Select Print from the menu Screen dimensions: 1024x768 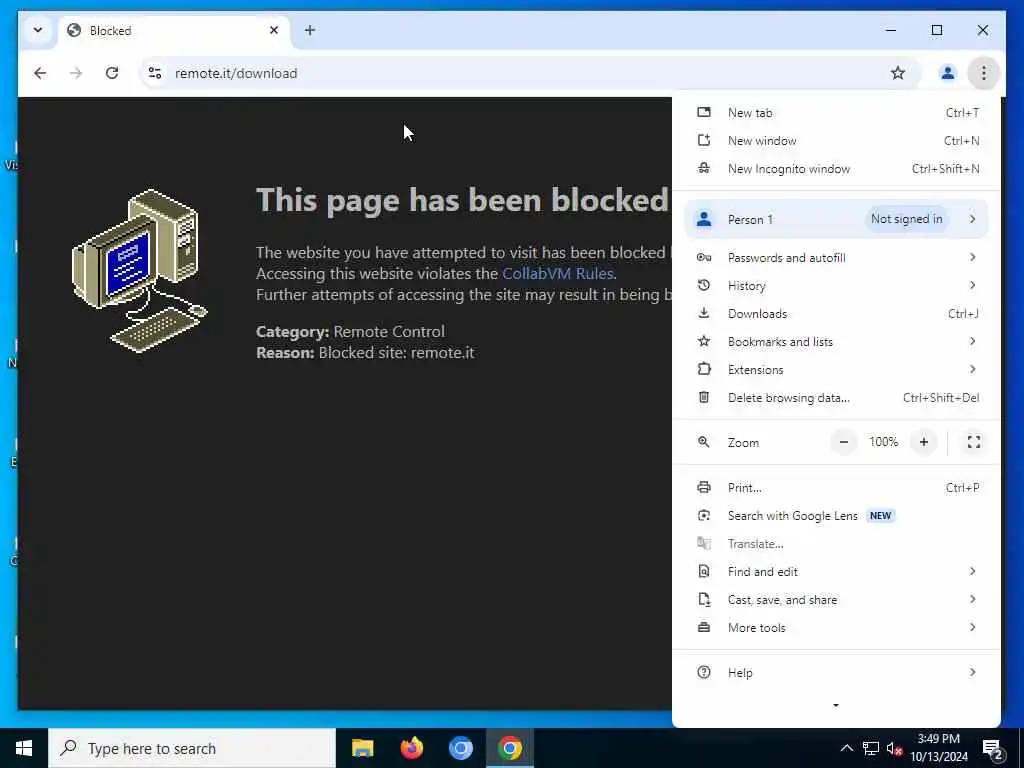(x=836, y=487)
